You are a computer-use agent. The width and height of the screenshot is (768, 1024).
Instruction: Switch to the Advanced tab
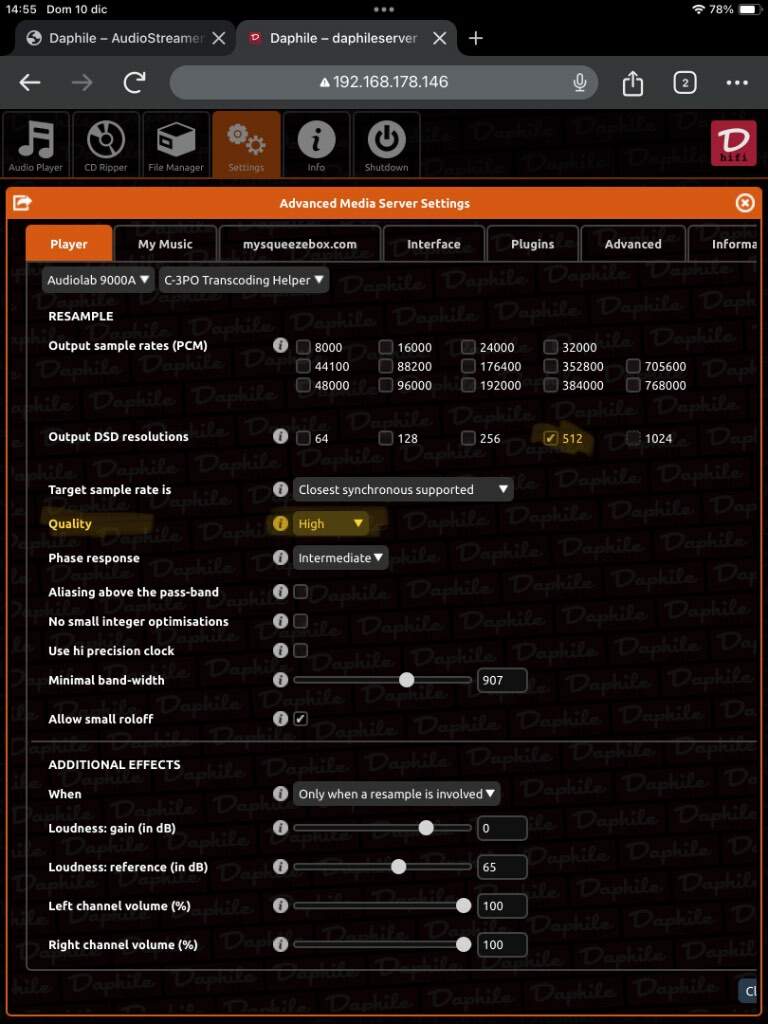pos(633,244)
